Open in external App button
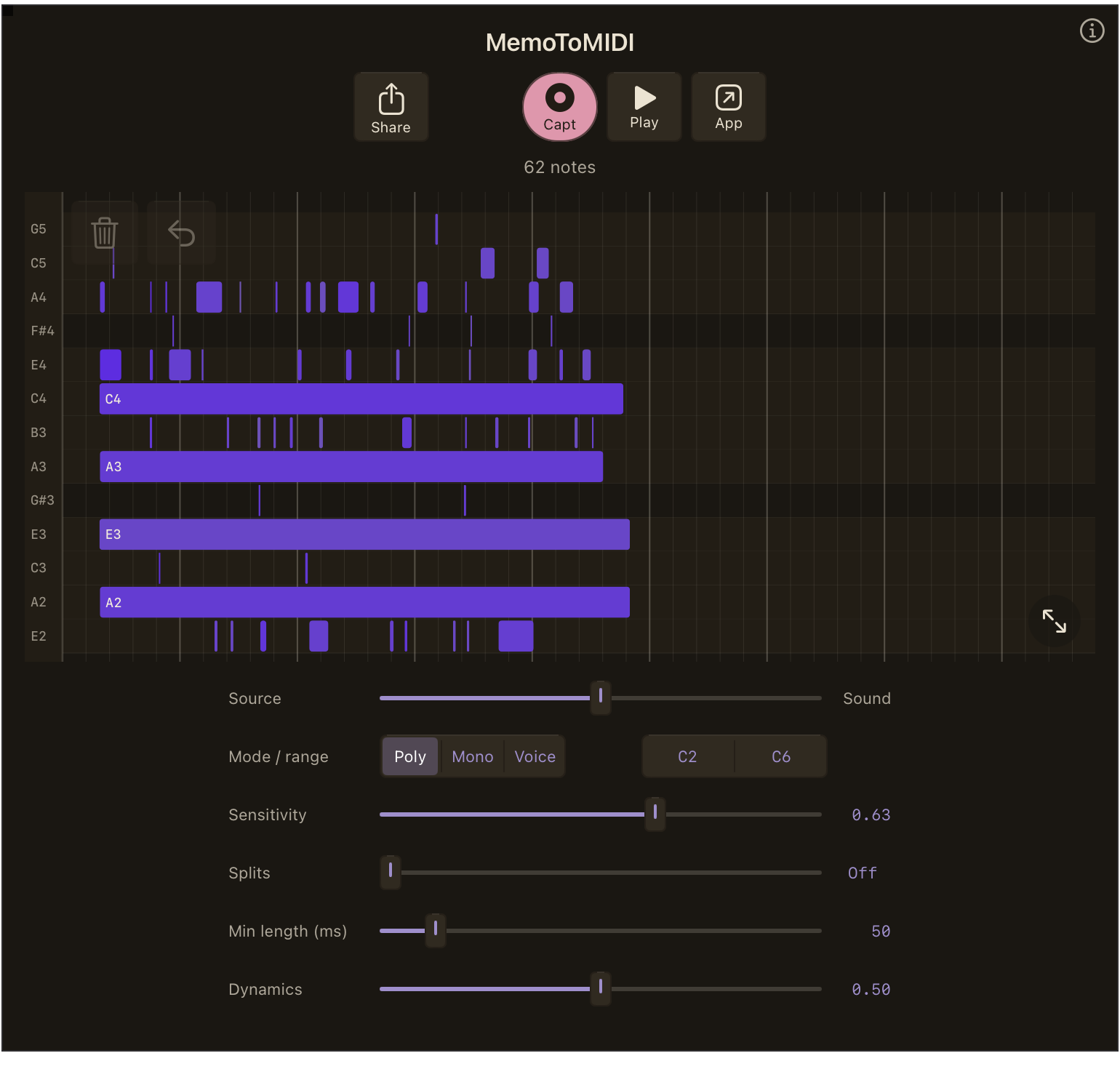1120x1069 pixels. [729, 107]
